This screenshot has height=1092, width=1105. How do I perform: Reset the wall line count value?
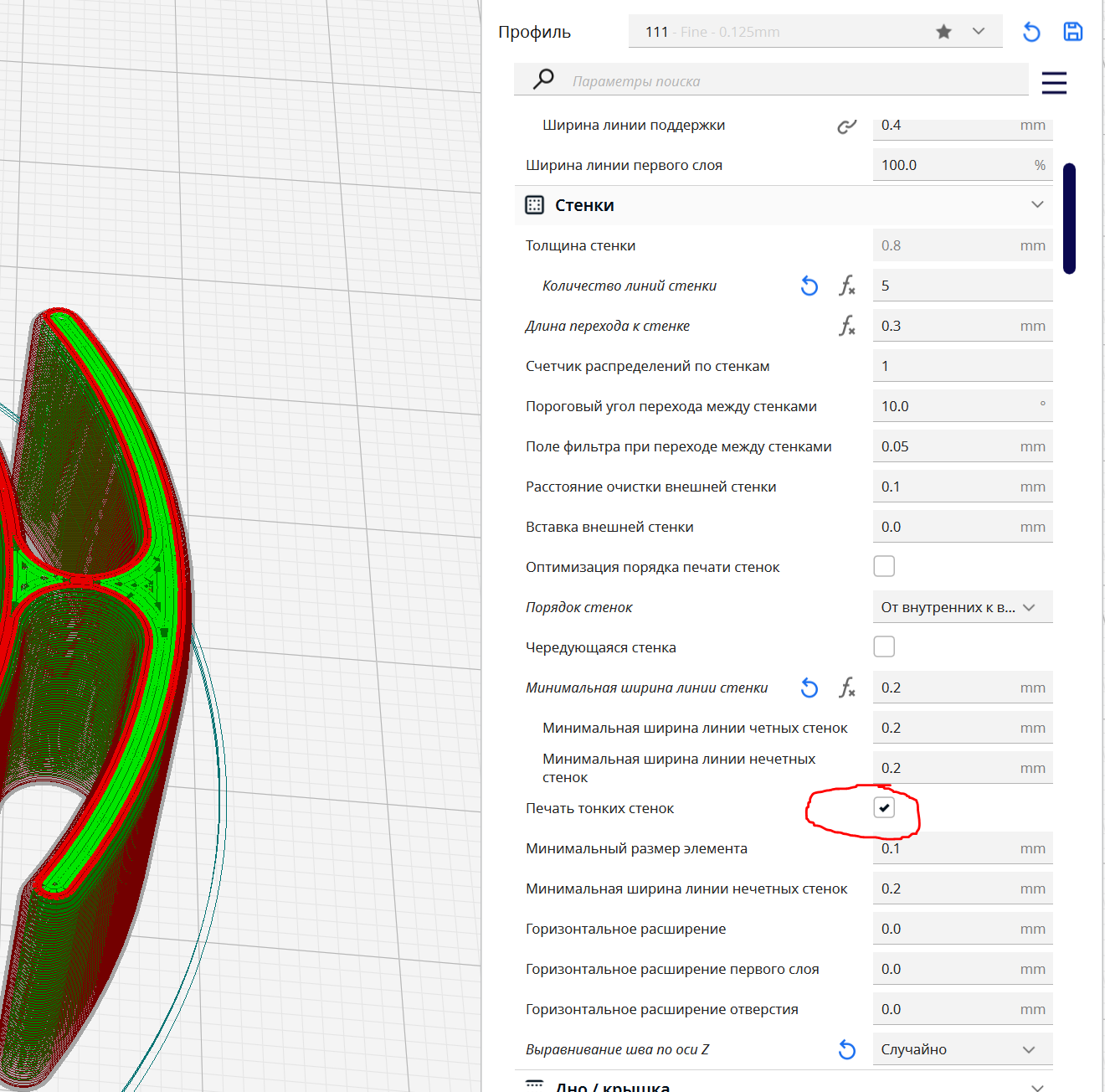(x=809, y=286)
